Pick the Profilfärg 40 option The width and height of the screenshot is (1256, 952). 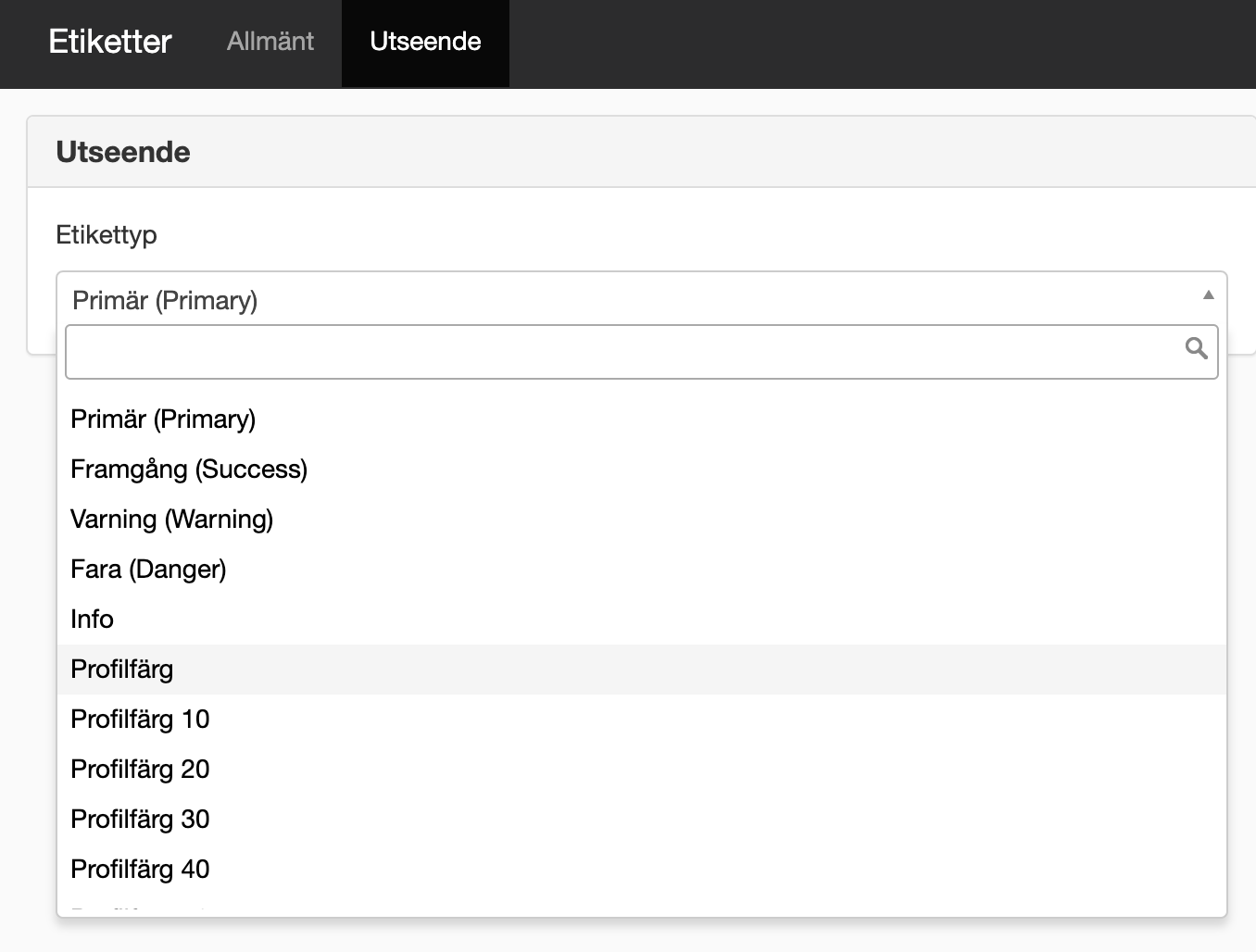point(641,870)
